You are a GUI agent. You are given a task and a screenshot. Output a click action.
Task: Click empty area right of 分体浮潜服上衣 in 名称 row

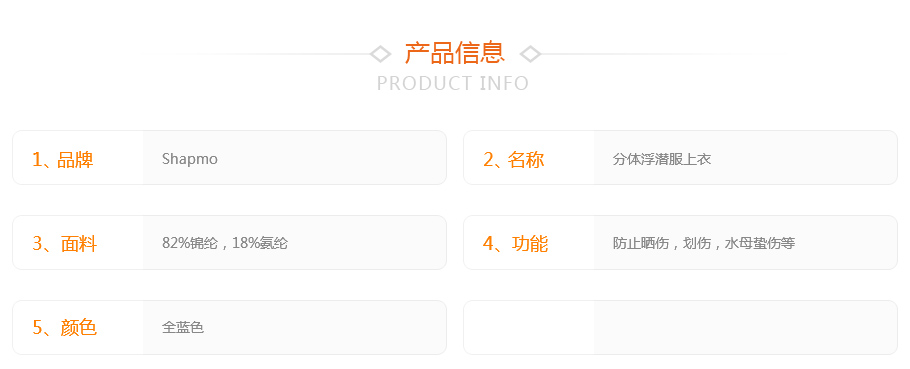point(804,158)
